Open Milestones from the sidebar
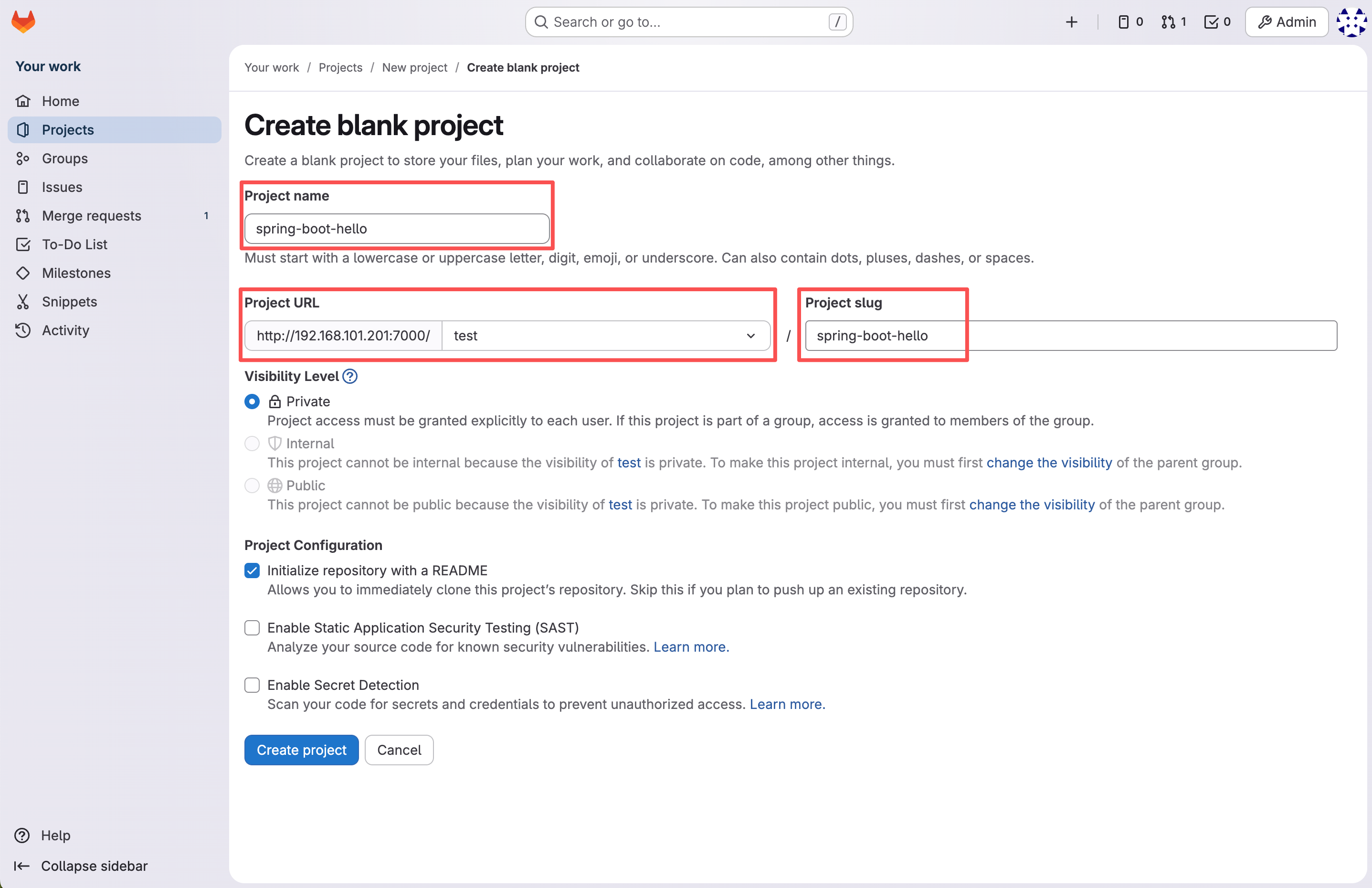 pyautogui.click(x=76, y=273)
